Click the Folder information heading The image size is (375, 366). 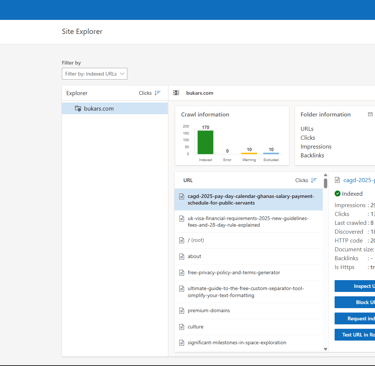tap(326, 114)
